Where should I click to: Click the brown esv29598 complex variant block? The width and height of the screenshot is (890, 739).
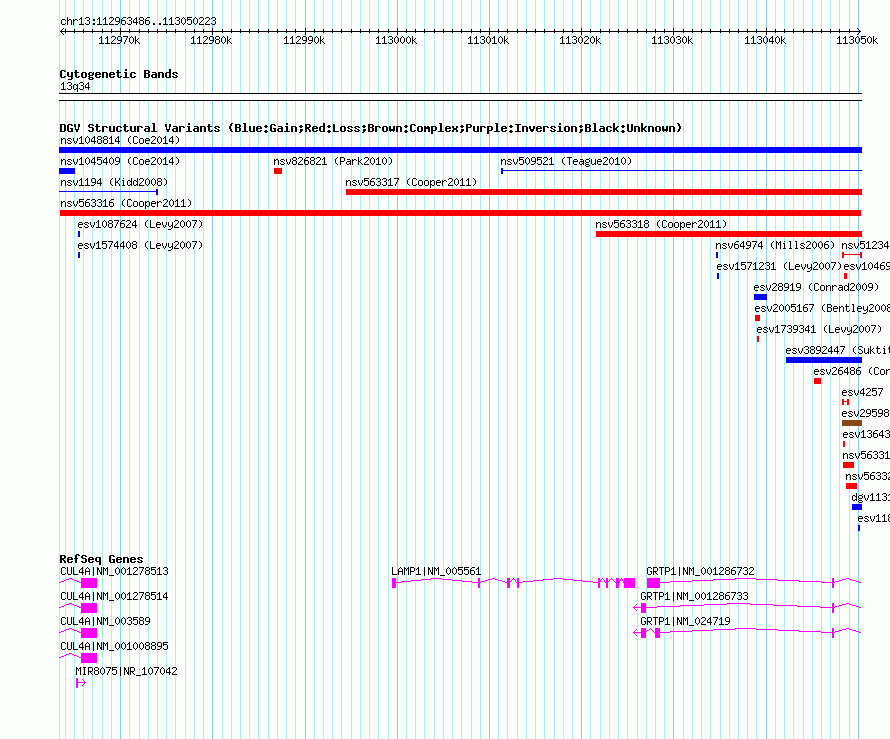(x=852, y=423)
